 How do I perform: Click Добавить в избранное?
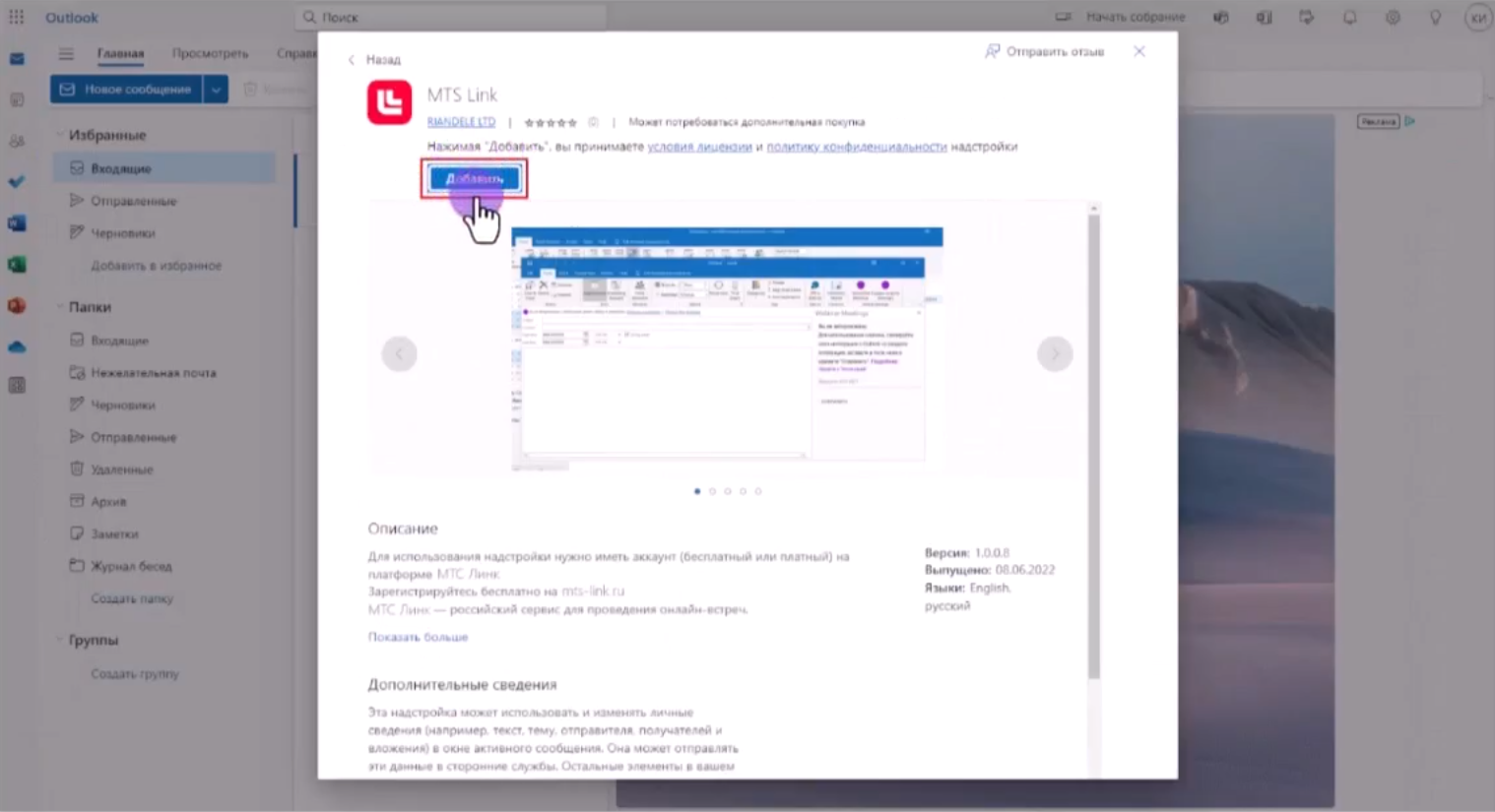point(157,266)
